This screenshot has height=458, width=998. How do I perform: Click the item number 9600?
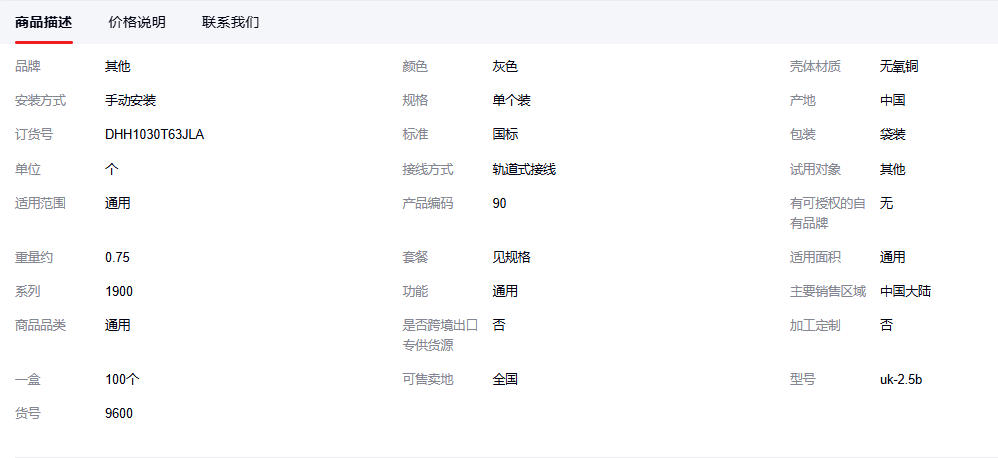pyautogui.click(x=119, y=414)
